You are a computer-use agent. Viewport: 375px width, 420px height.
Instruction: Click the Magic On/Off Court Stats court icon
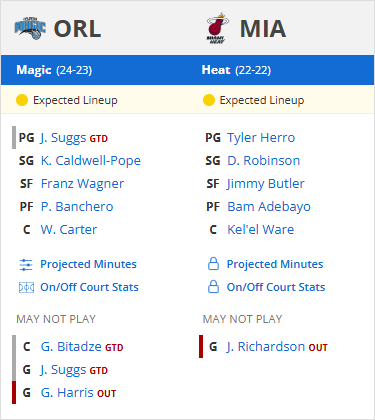click(x=26, y=287)
